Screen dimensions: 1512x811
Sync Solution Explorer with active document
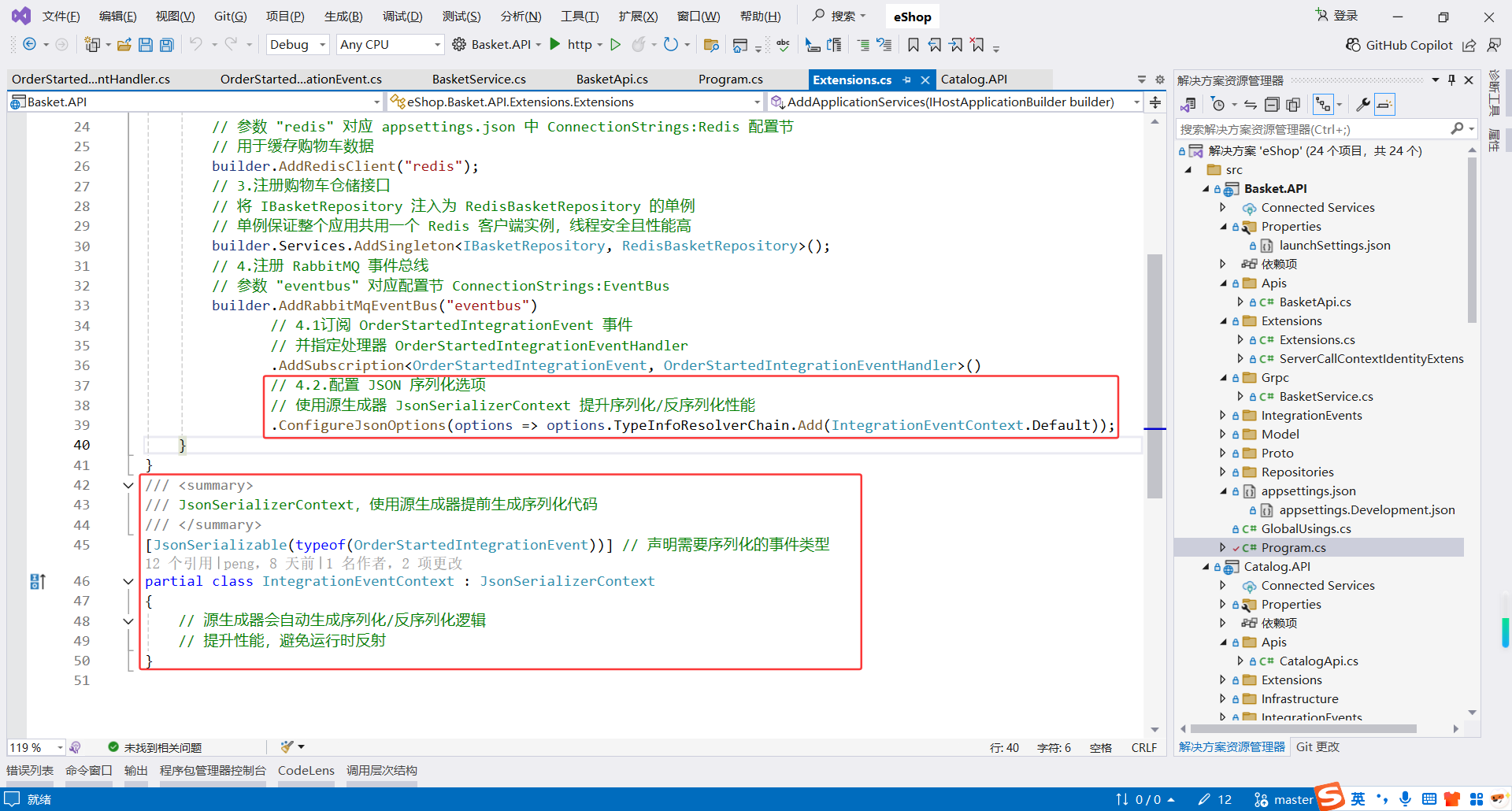[1251, 103]
